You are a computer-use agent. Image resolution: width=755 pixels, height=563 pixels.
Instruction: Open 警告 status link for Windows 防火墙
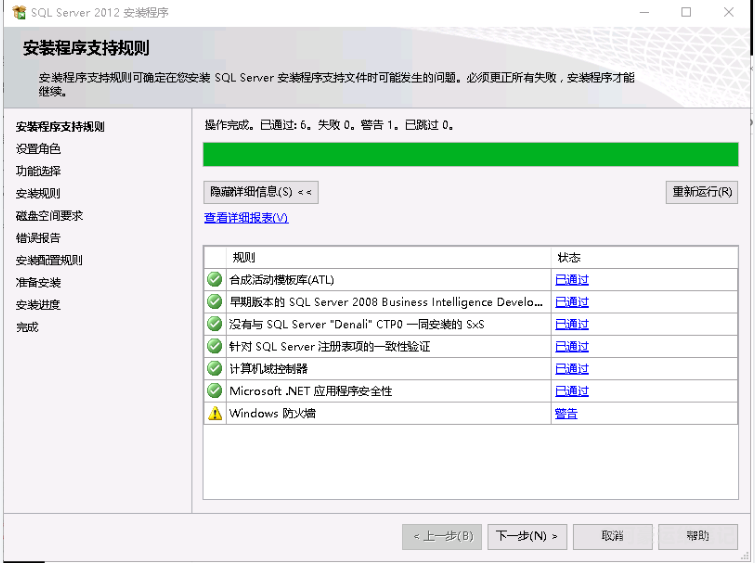click(x=566, y=413)
